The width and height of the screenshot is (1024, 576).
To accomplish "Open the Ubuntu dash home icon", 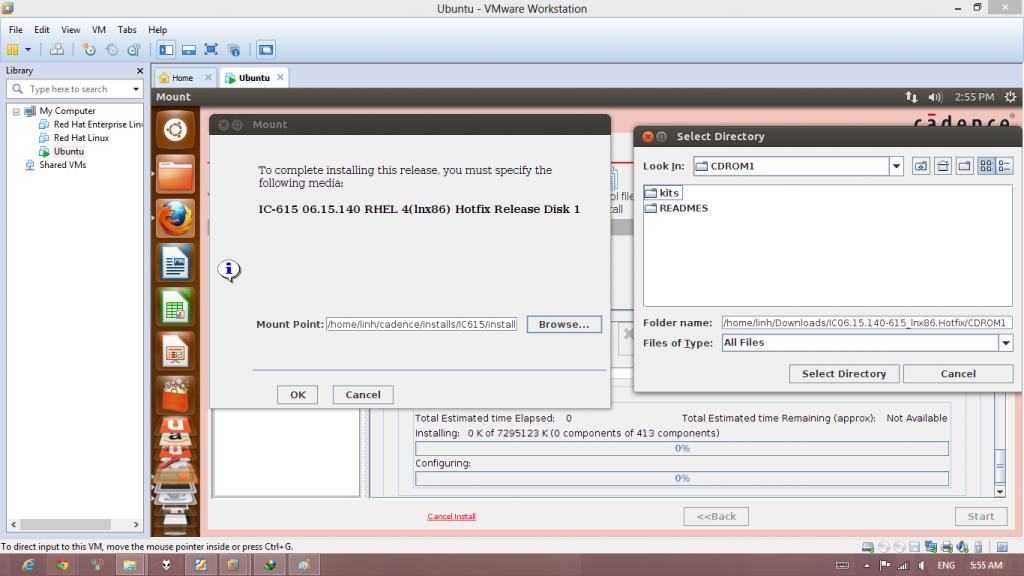I will tap(175, 130).
